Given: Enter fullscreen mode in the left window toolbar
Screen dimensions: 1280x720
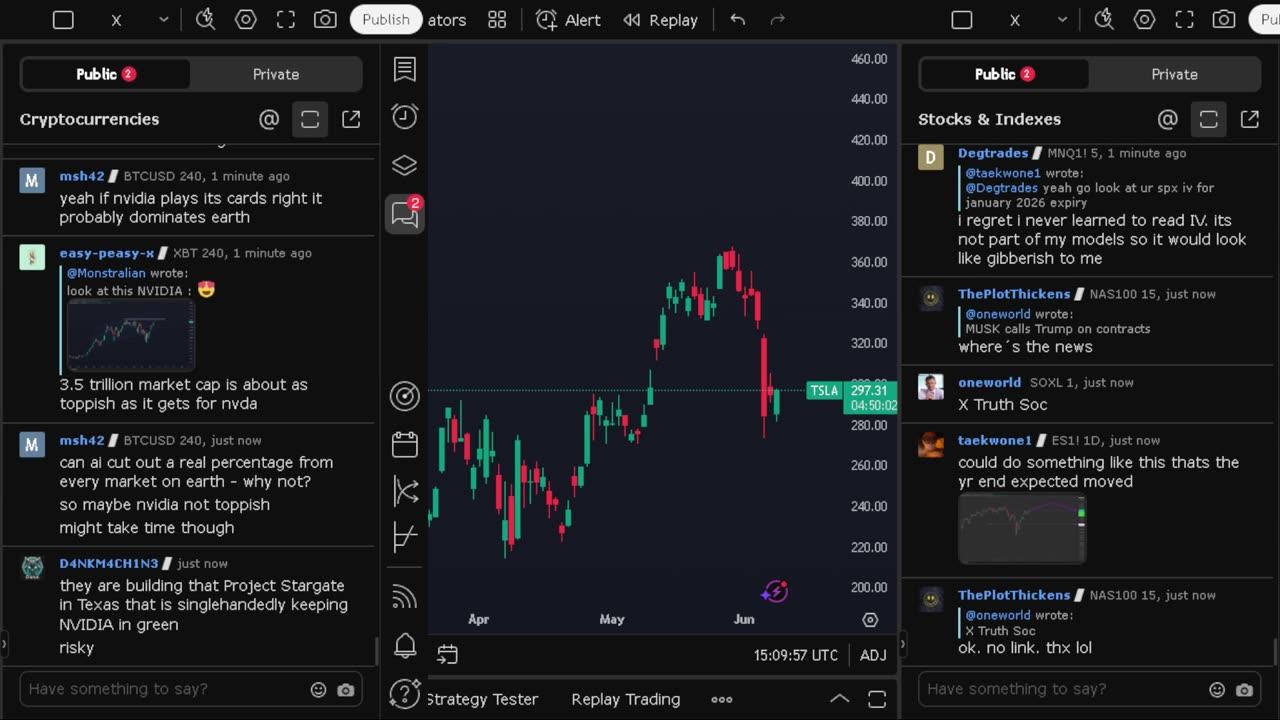Looking at the screenshot, I should pos(285,20).
